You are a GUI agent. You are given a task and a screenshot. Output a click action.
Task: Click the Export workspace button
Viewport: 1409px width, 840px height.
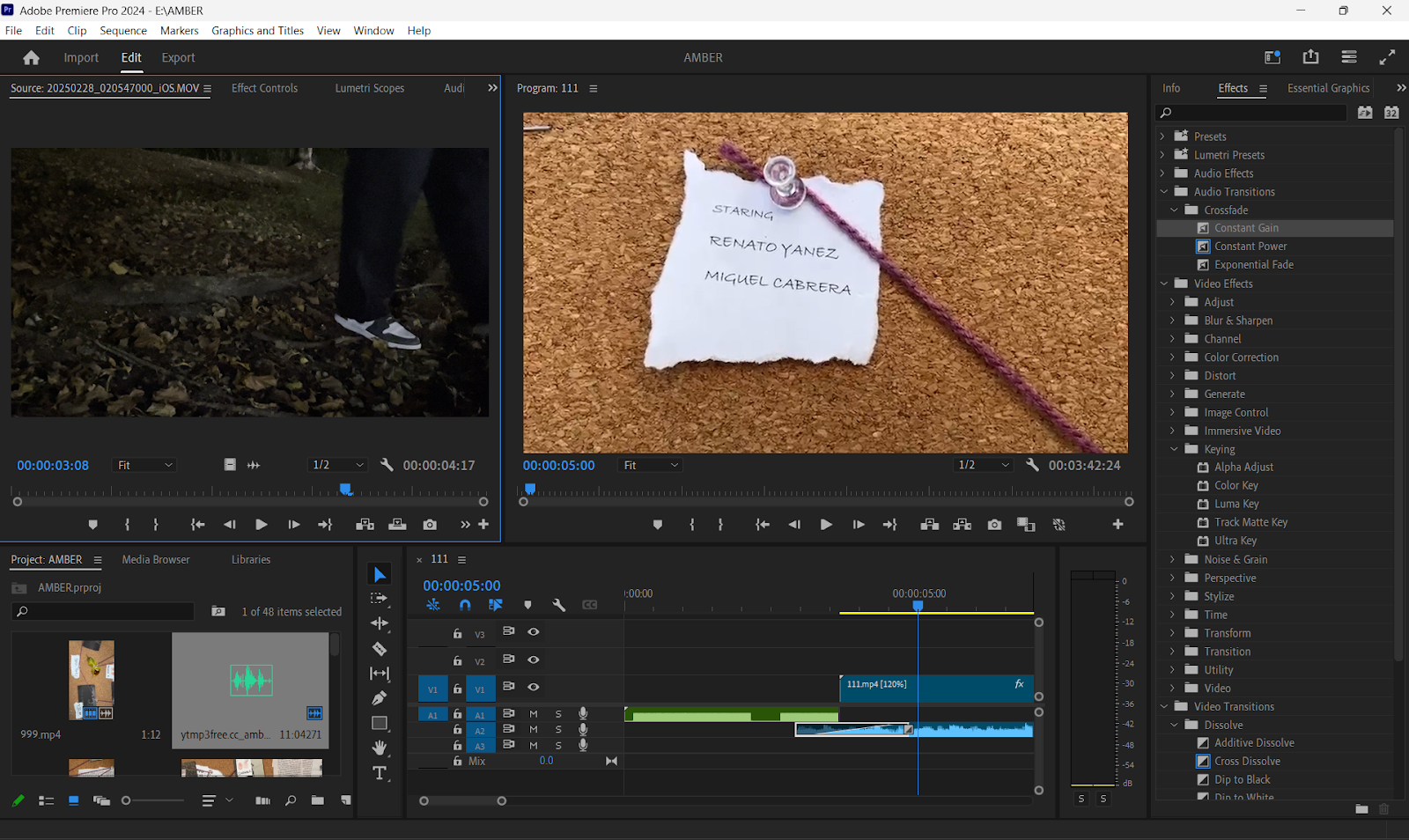click(x=178, y=58)
